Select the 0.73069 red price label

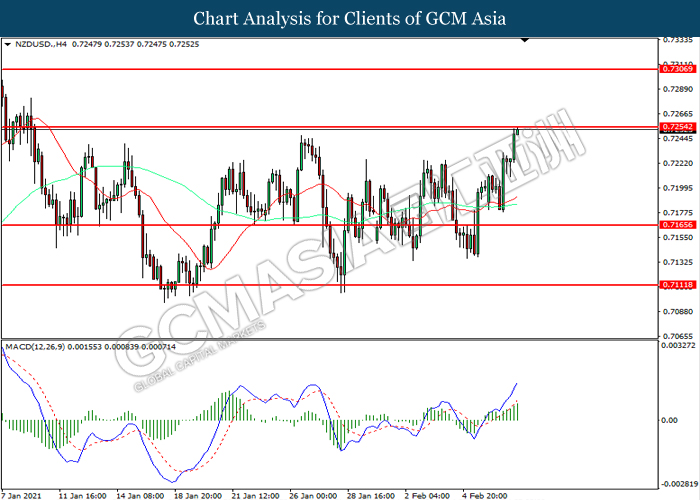click(677, 70)
